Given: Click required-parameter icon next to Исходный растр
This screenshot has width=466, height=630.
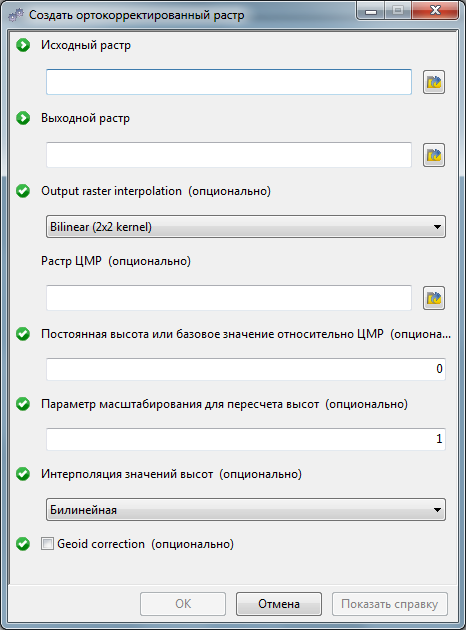Looking at the screenshot, I should (23, 45).
